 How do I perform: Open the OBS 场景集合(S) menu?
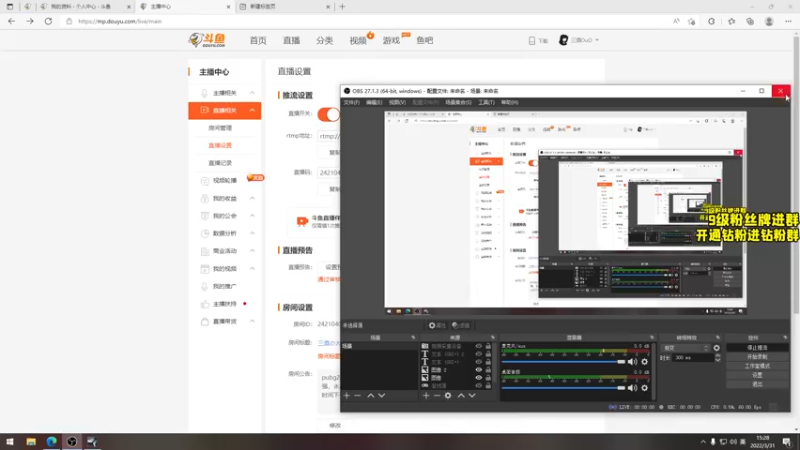[x=458, y=103]
